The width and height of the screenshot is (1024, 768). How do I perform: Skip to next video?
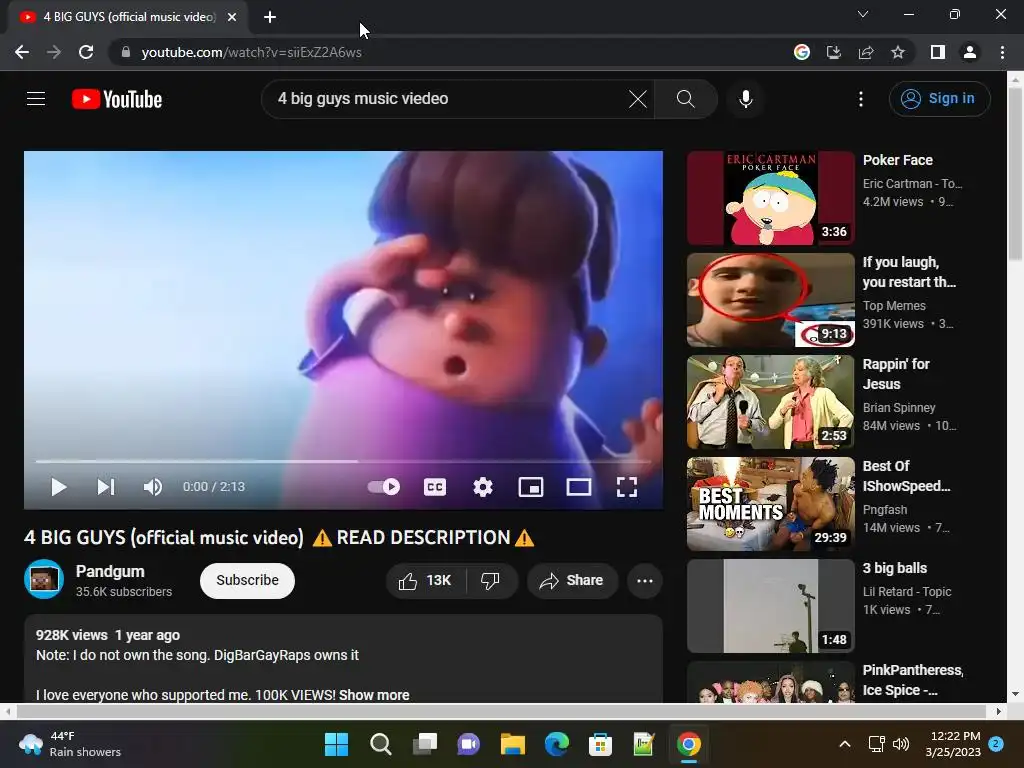pos(106,487)
